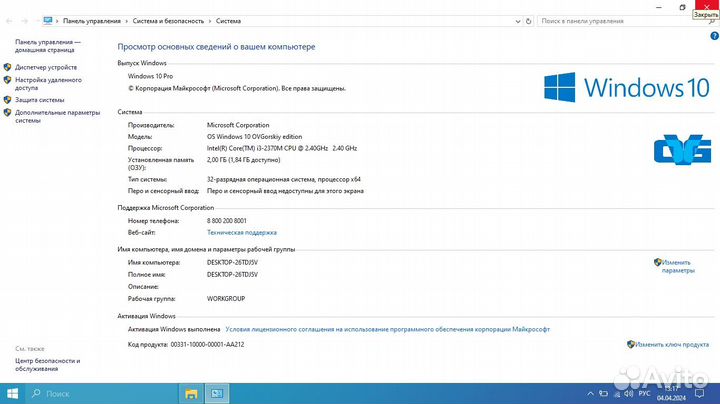Click the shield icon beside Защита системы

point(7,100)
